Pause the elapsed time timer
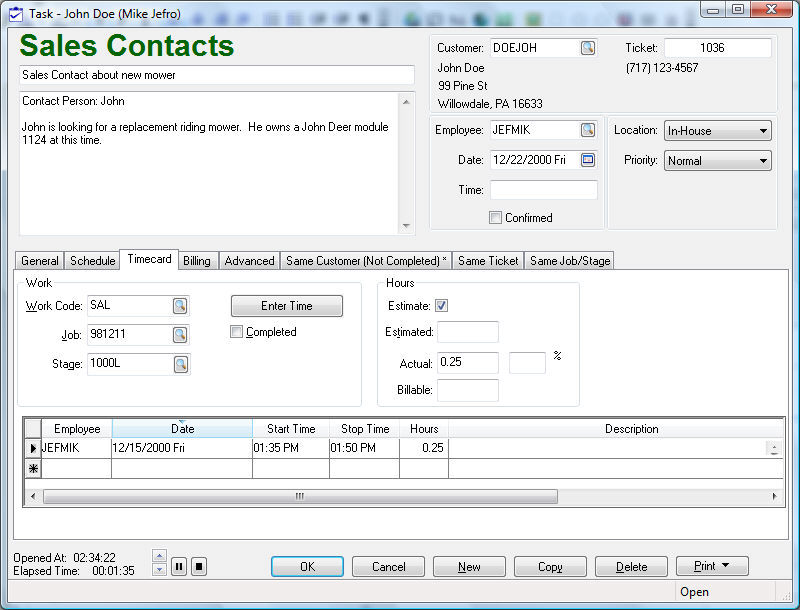Screen dimensions: 800x610 [179, 567]
